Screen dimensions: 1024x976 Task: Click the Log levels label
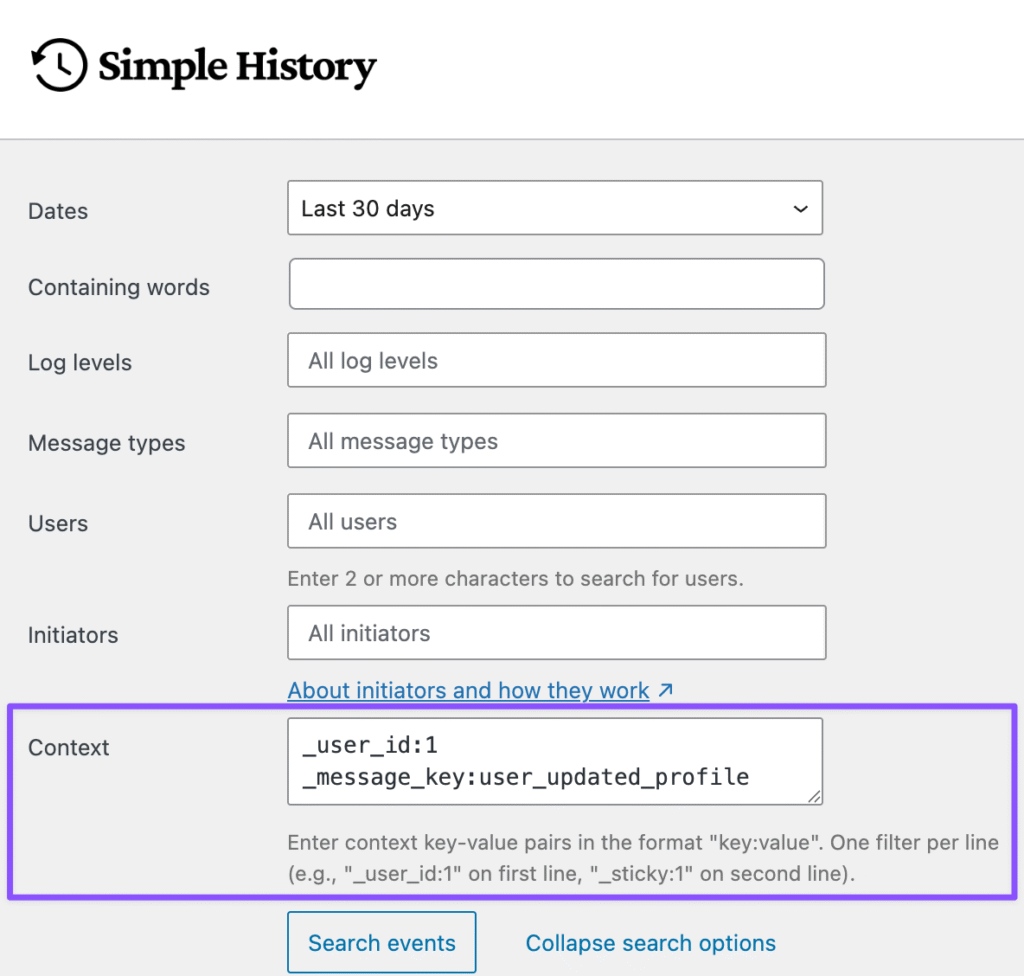[80, 363]
